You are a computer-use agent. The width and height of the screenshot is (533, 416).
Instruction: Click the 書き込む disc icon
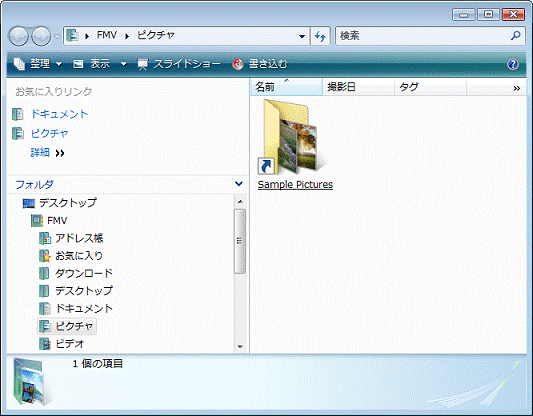pos(238,64)
